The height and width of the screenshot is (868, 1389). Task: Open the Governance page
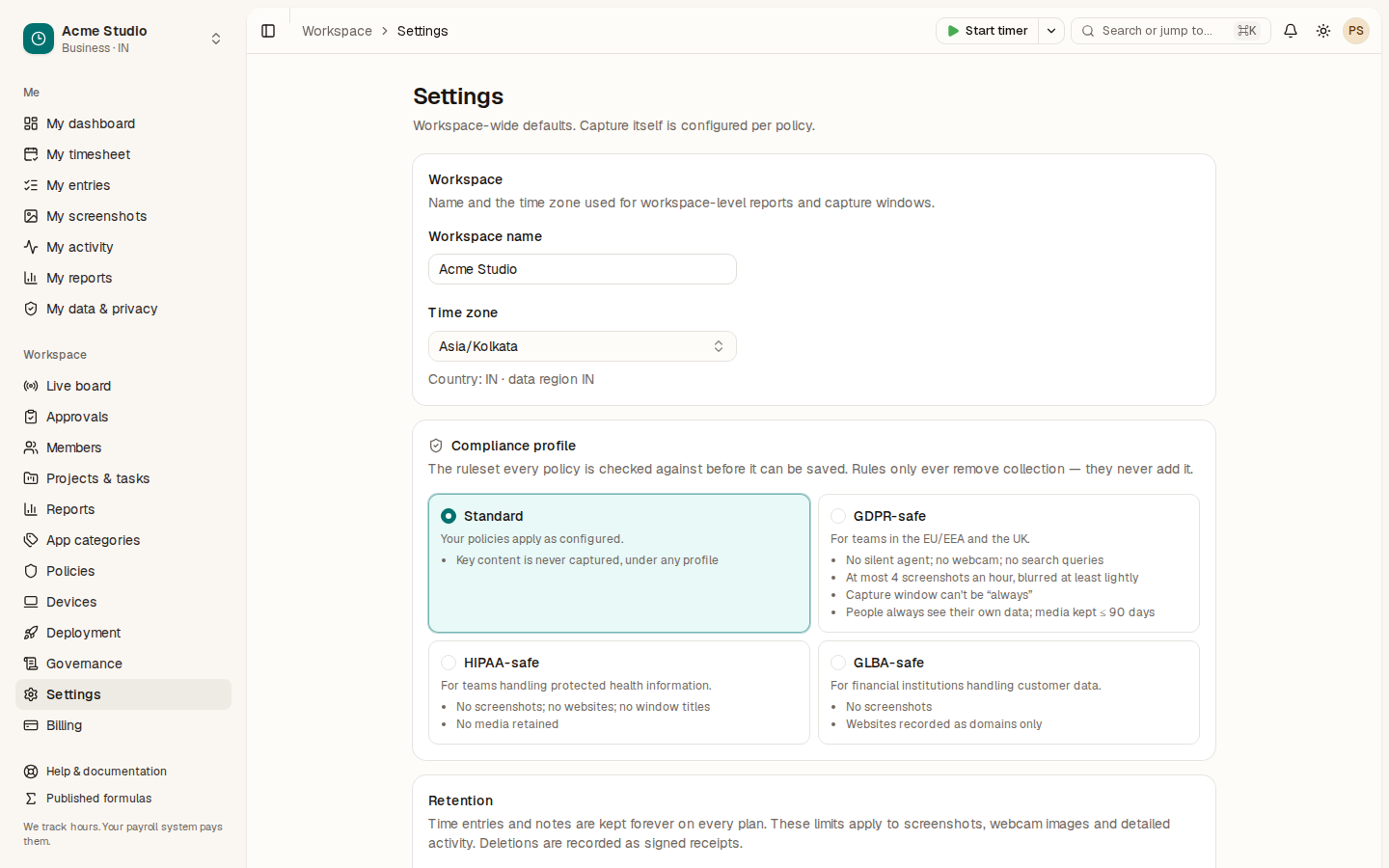pyautogui.click(x=123, y=664)
